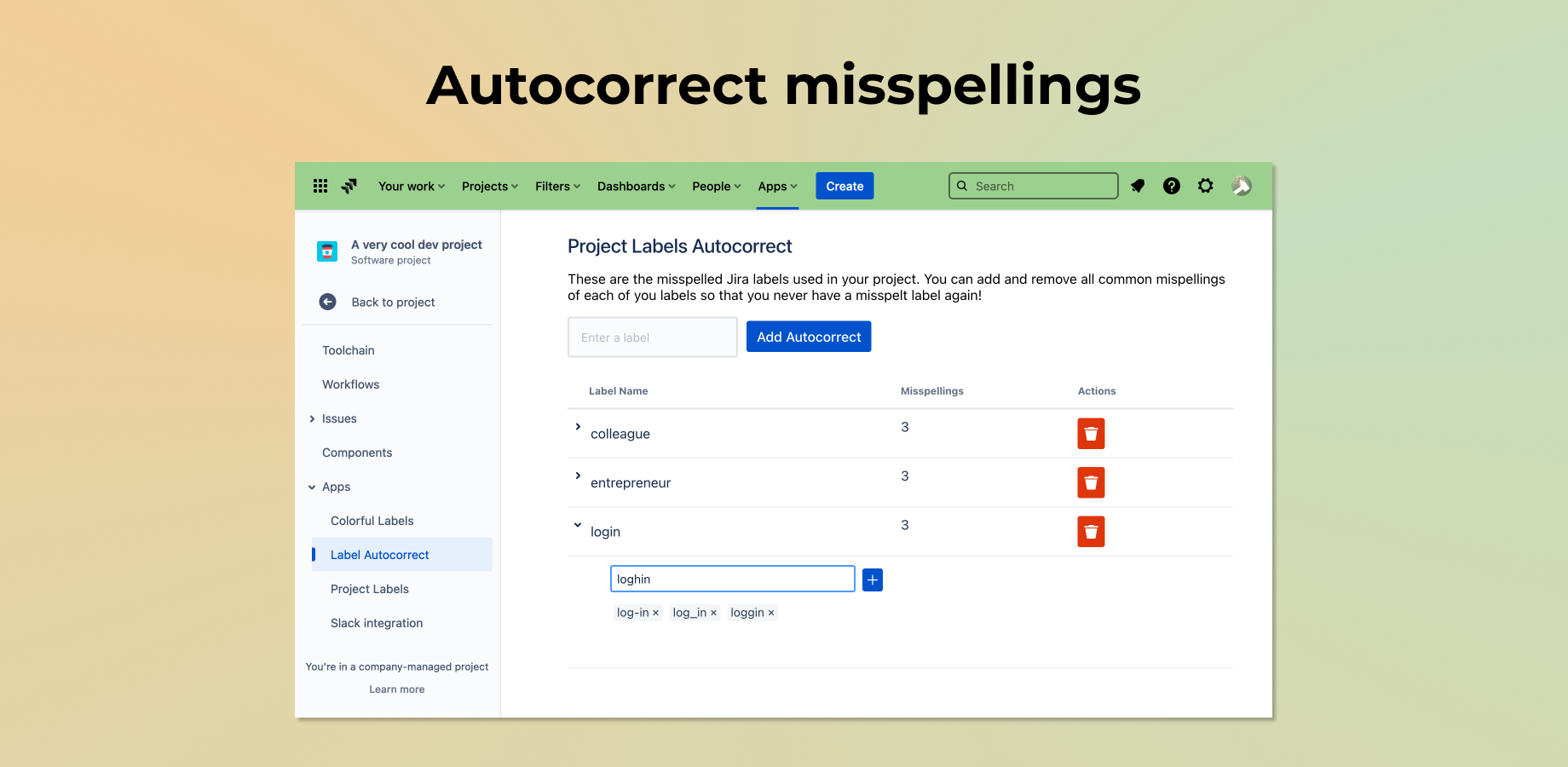Open the Apps dropdown in top bar
The height and width of the screenshot is (767, 1568).
(x=778, y=186)
